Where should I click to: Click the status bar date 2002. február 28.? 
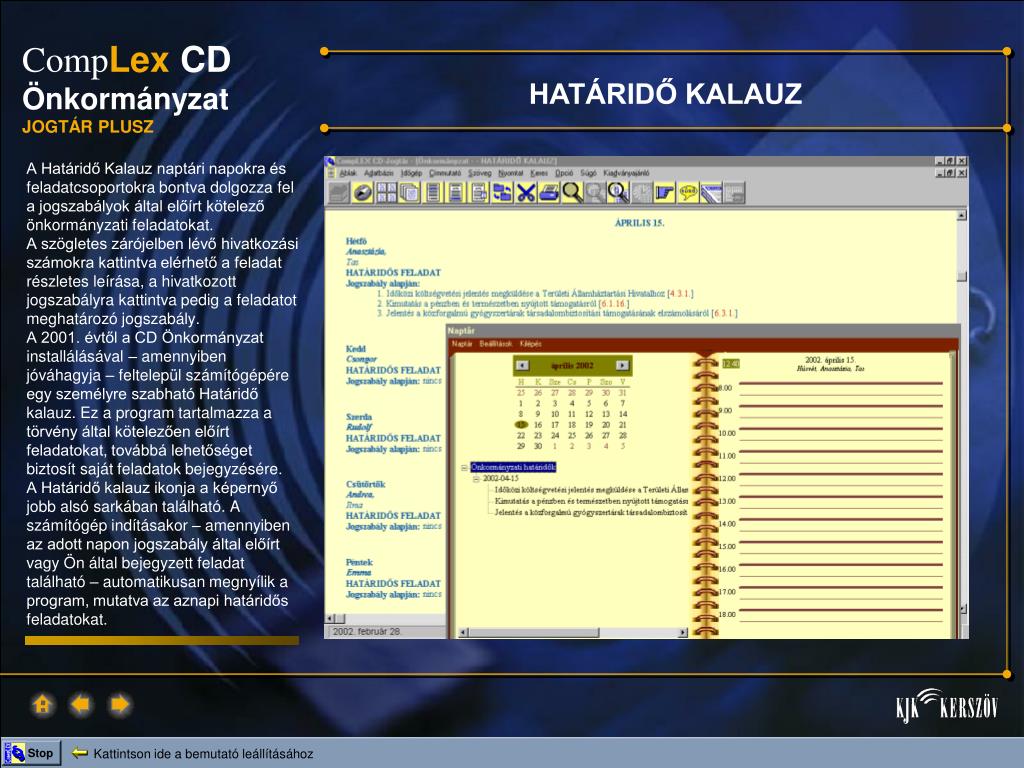click(366, 632)
